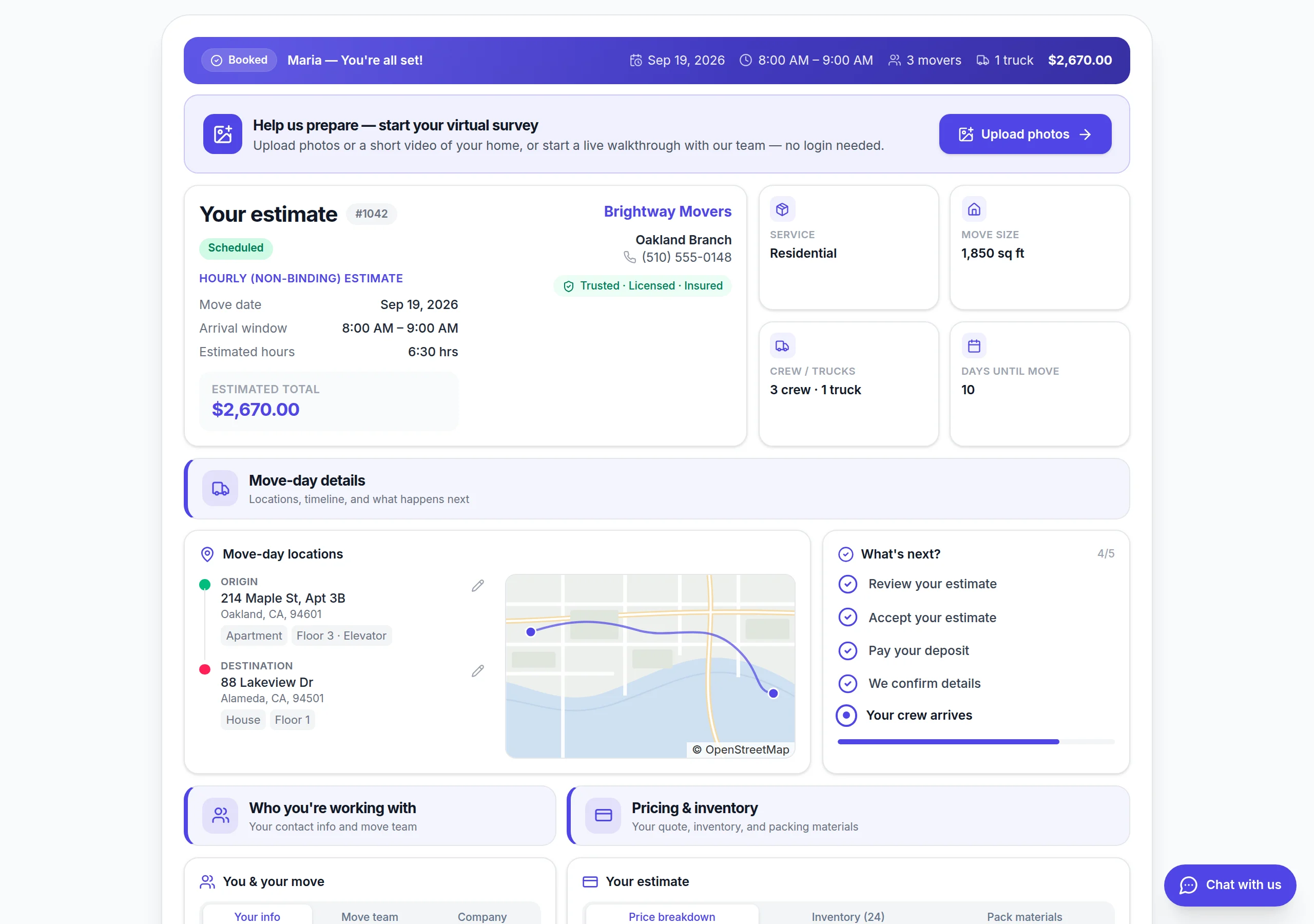Click the (510) 555-0148 phone number

tap(686, 258)
